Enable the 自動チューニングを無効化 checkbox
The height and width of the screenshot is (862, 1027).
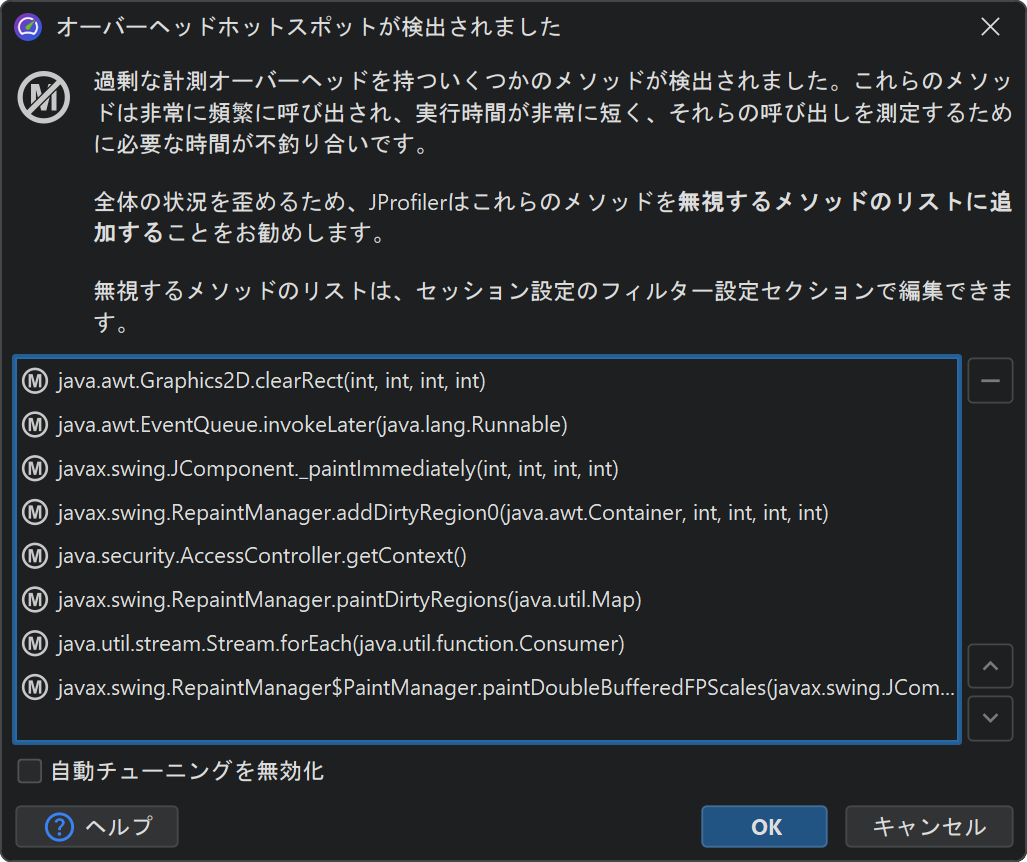click(x=29, y=771)
